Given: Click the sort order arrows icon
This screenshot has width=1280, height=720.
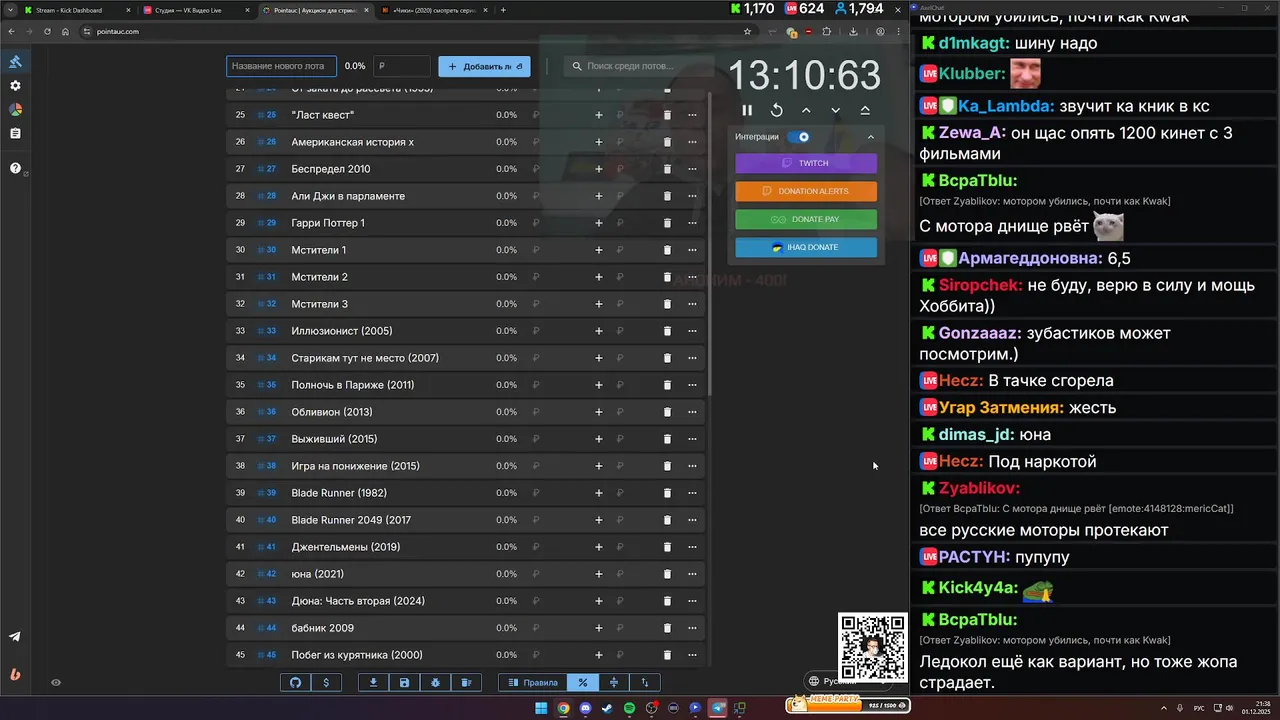Looking at the screenshot, I should (x=645, y=682).
